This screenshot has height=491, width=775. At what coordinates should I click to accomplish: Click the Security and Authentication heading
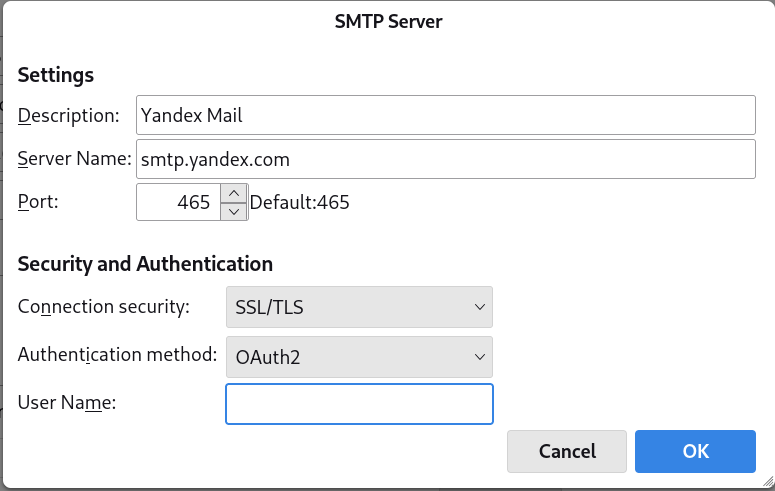[x=145, y=264]
